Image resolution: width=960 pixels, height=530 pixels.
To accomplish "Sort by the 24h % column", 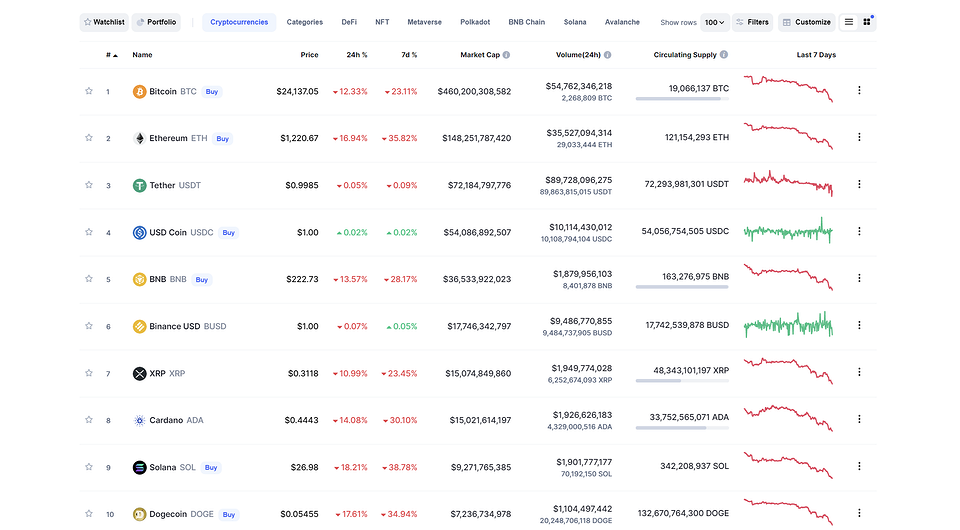I will coord(357,55).
